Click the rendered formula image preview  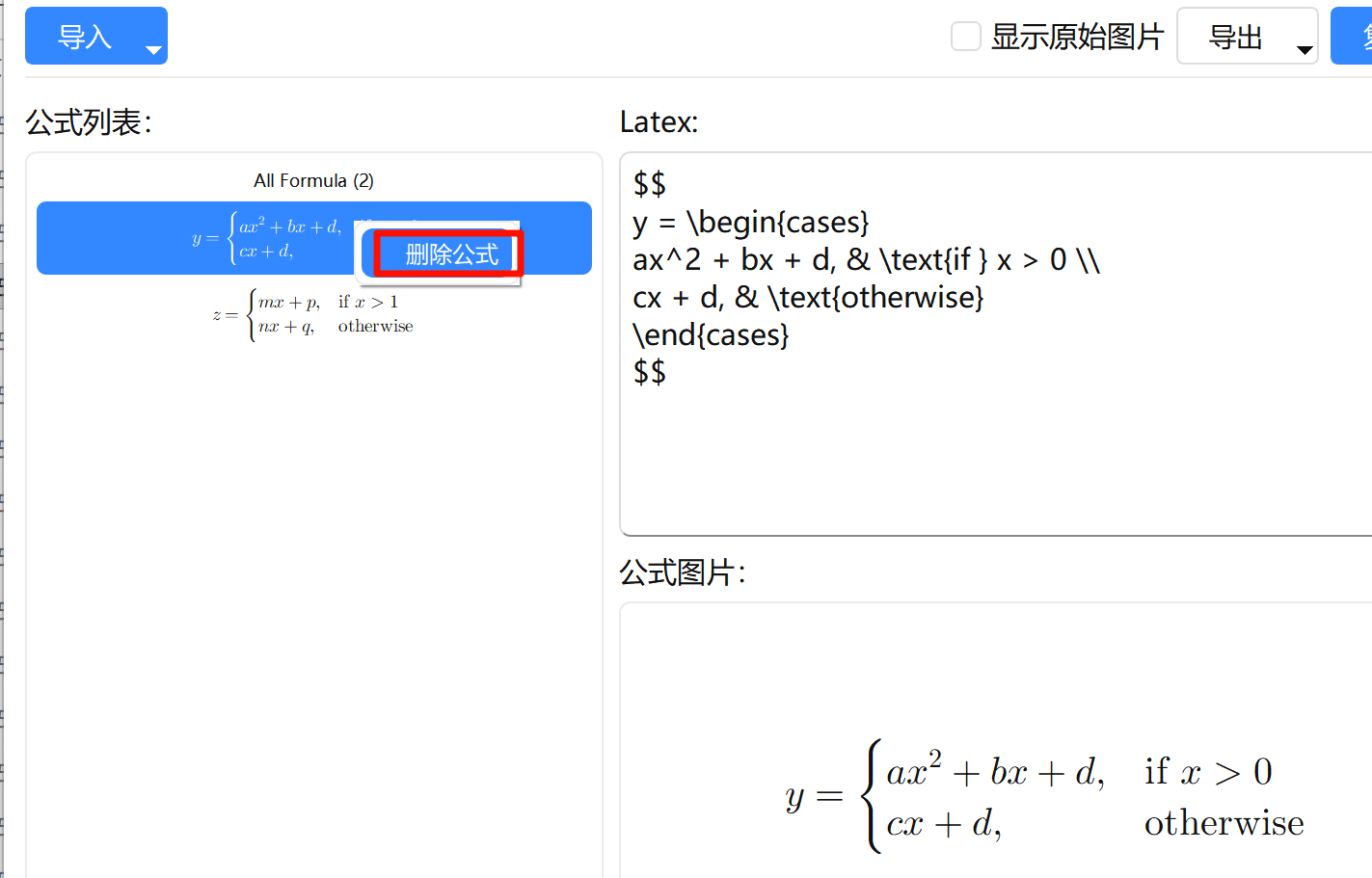(1043, 796)
